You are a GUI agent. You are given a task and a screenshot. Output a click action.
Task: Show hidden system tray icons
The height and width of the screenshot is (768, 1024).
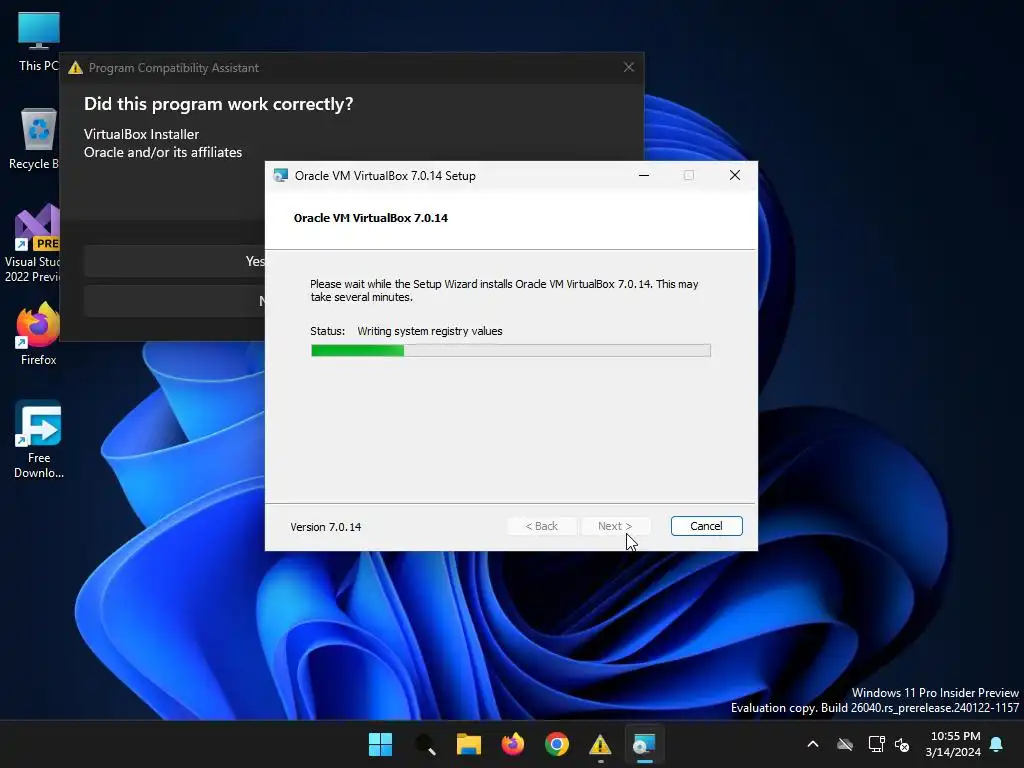point(813,744)
